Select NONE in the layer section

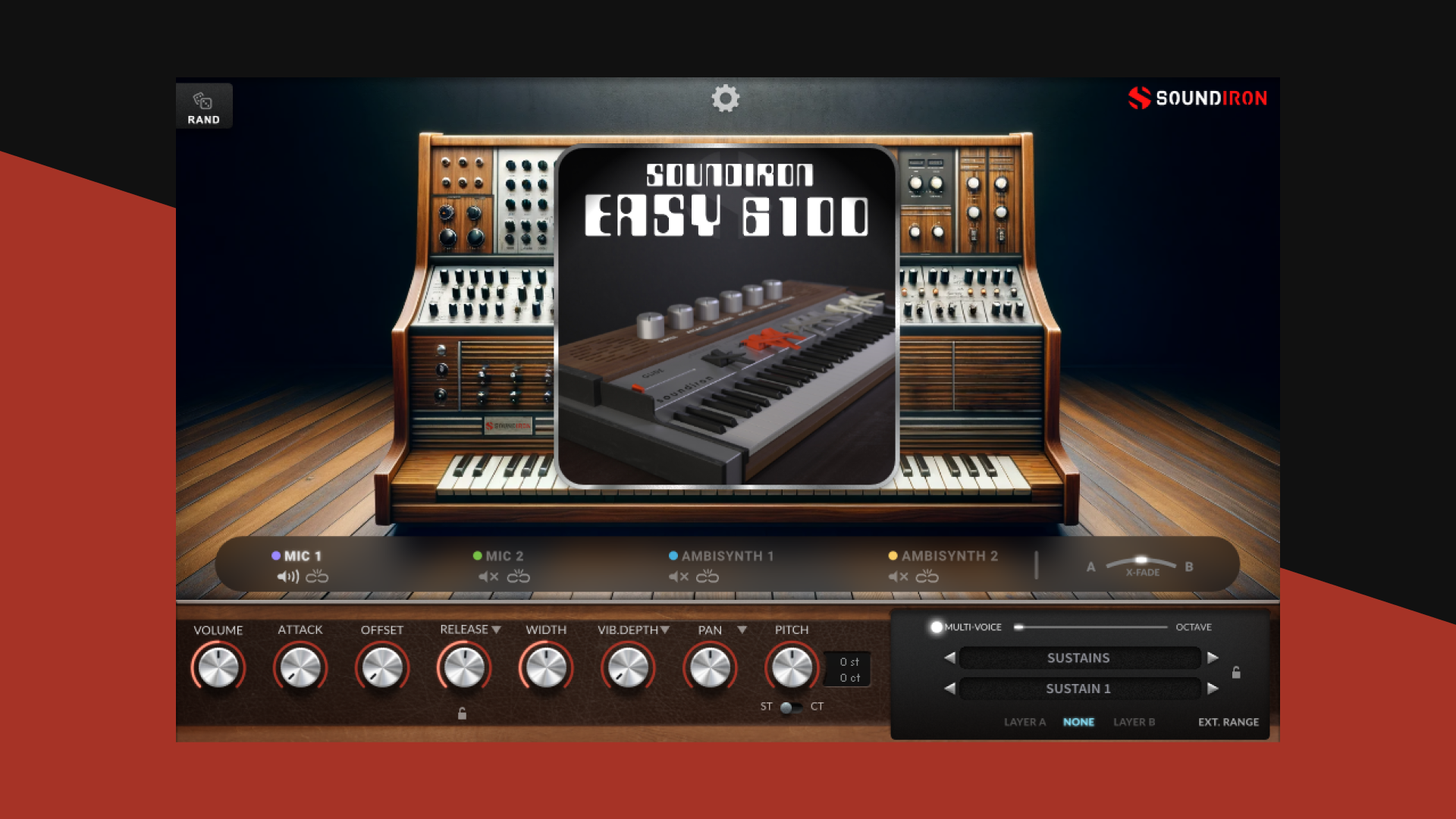pos(1079,722)
